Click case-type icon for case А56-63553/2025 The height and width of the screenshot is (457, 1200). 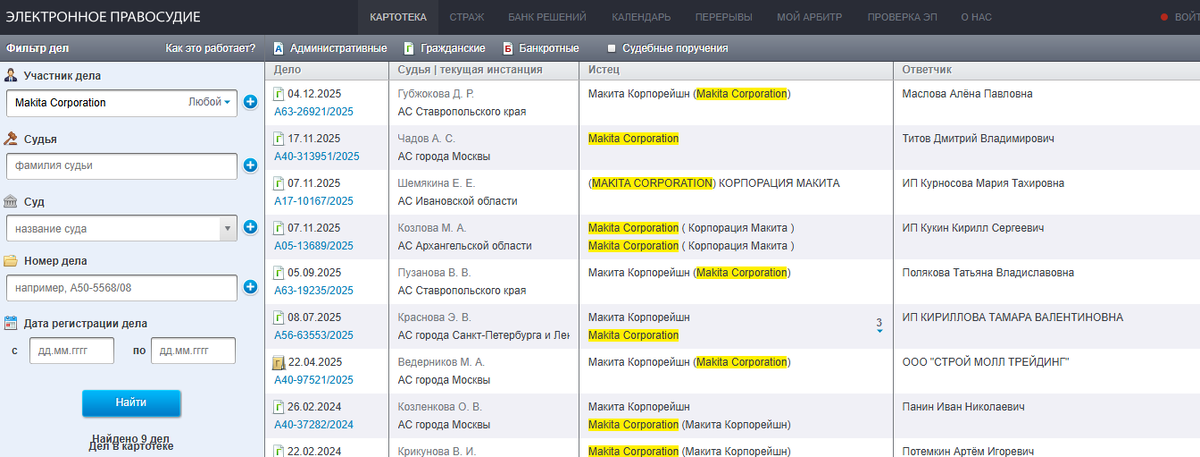pyautogui.click(x=279, y=318)
